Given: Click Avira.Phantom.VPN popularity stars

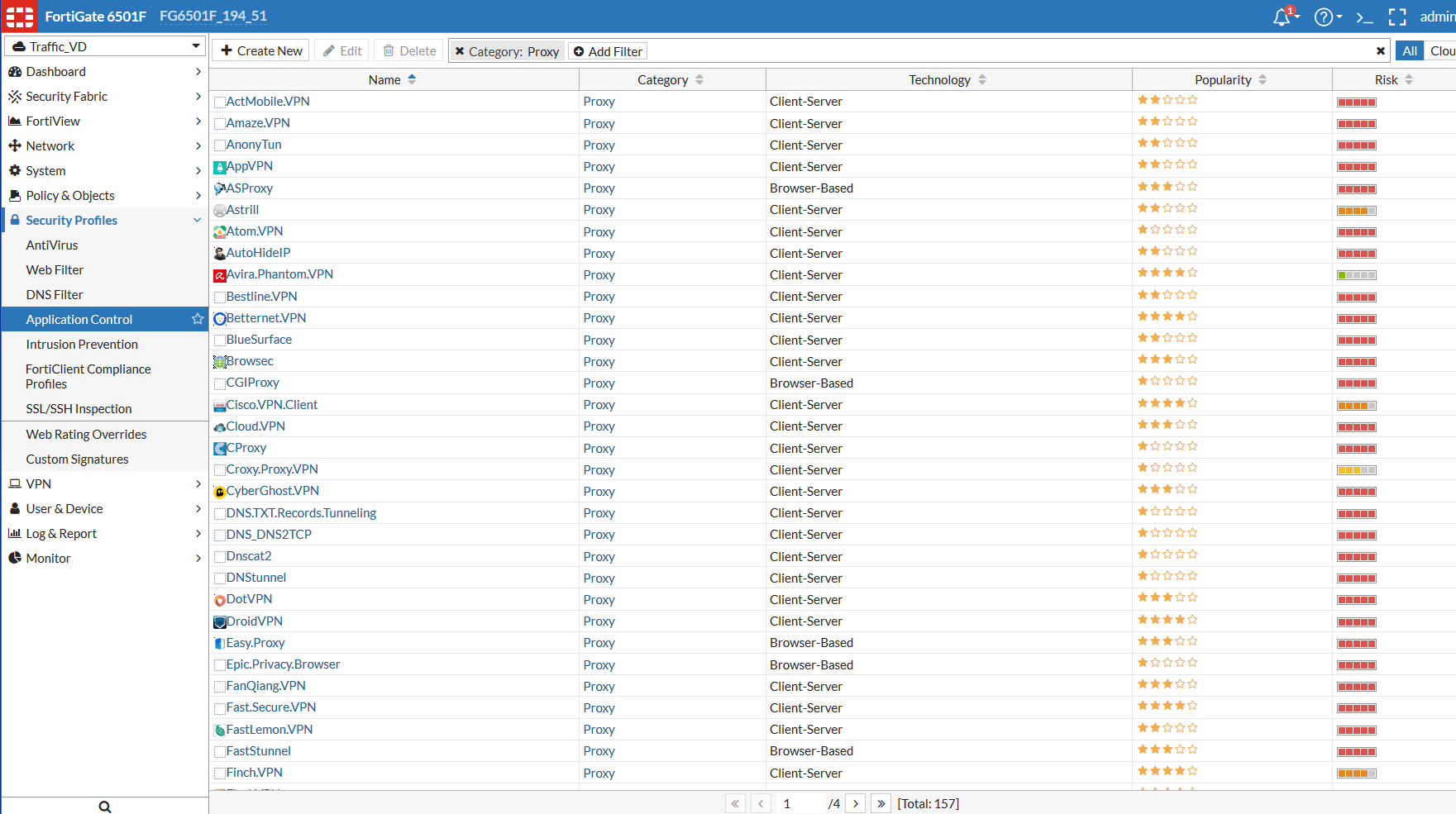Looking at the screenshot, I should click(x=1167, y=274).
